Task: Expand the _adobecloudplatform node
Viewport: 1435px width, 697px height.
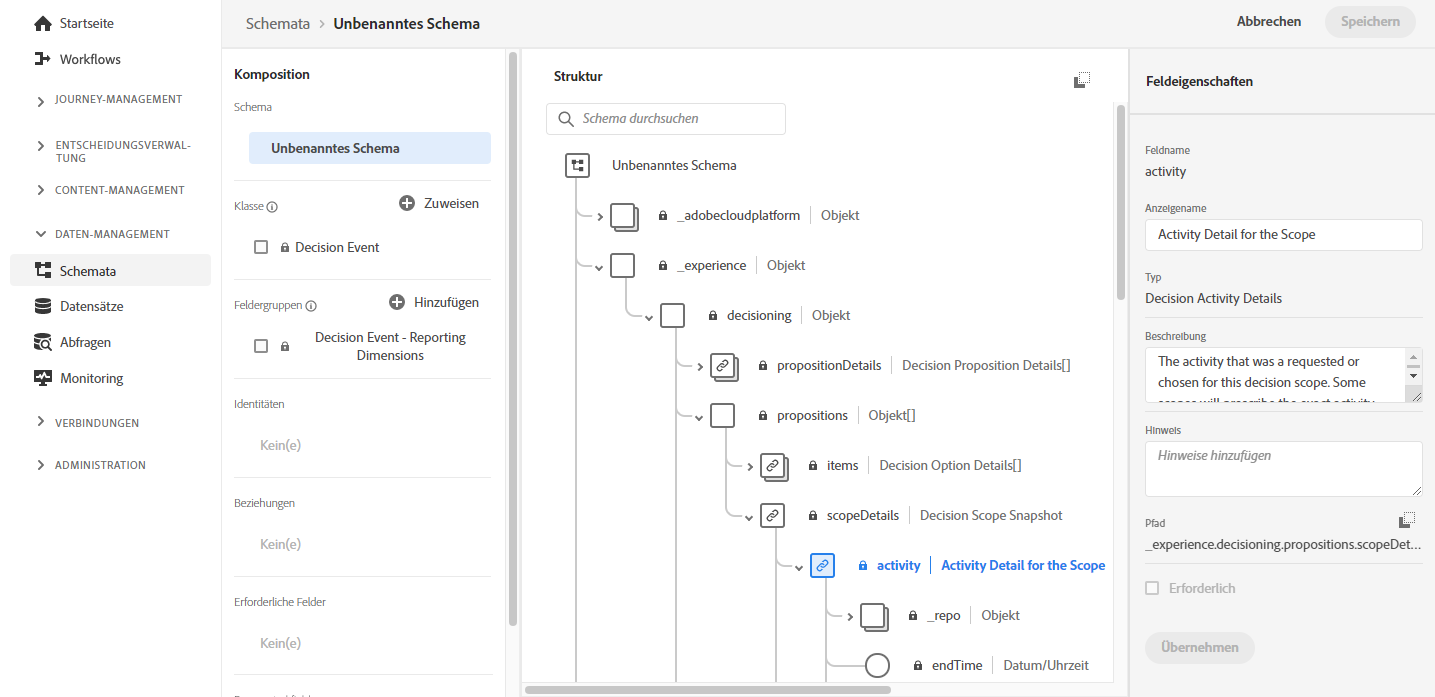Action: click(600, 216)
